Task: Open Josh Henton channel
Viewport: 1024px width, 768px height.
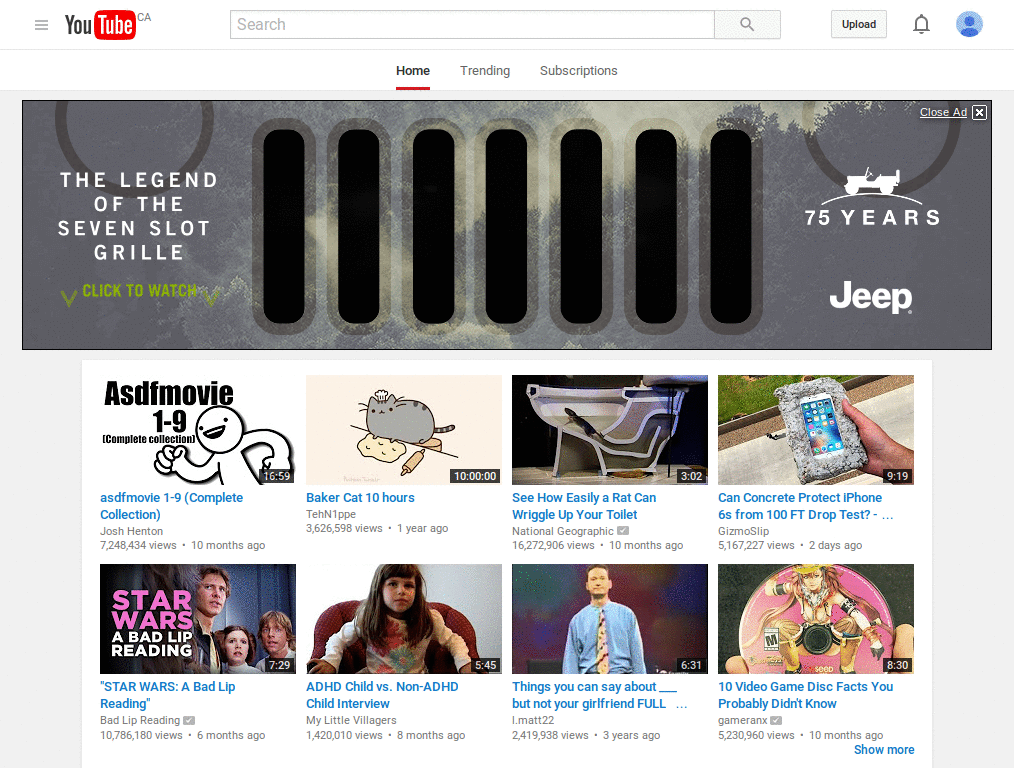Action: 131,532
